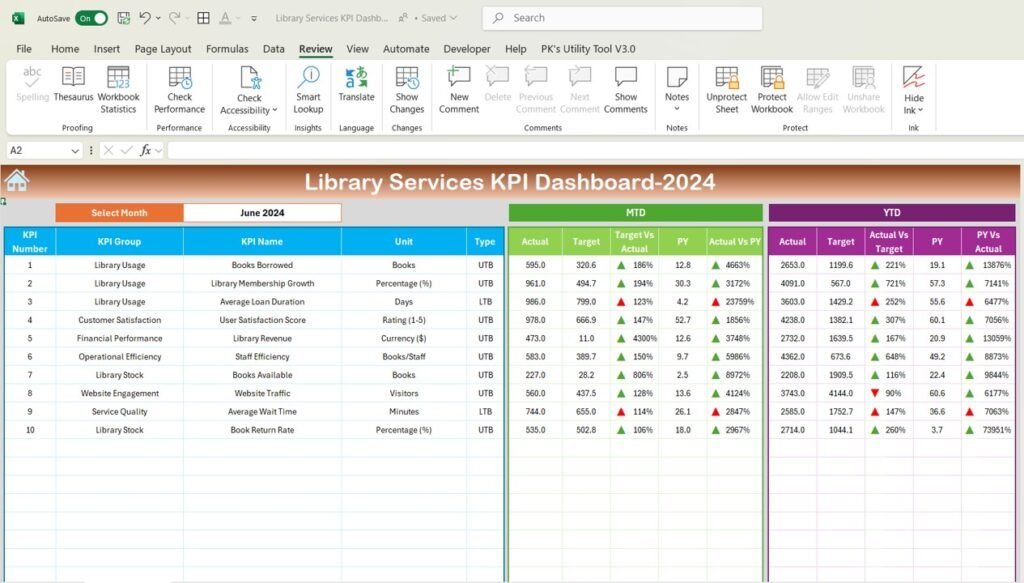Switch to the Formulas ribbon tab
The width and height of the screenshot is (1024, 583).
[x=227, y=48]
